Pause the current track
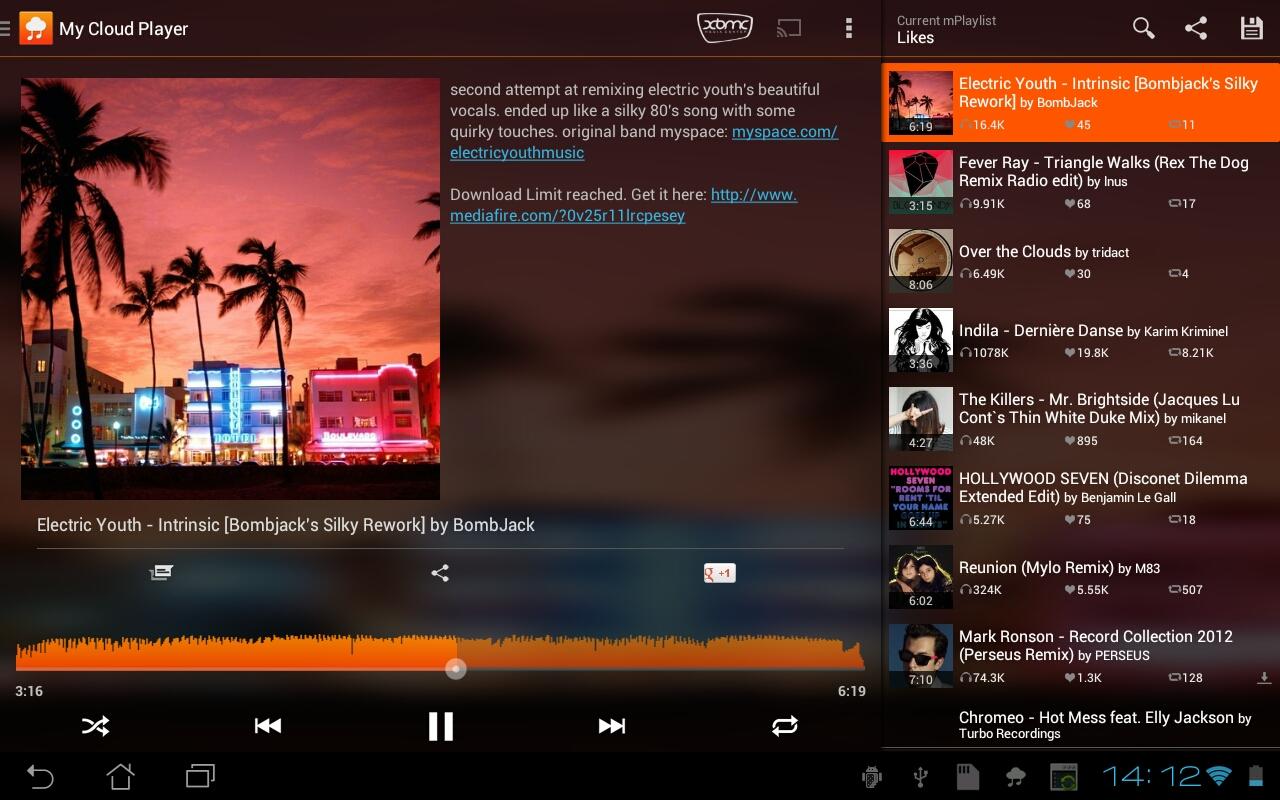Viewport: 1280px width, 800px height. point(441,726)
